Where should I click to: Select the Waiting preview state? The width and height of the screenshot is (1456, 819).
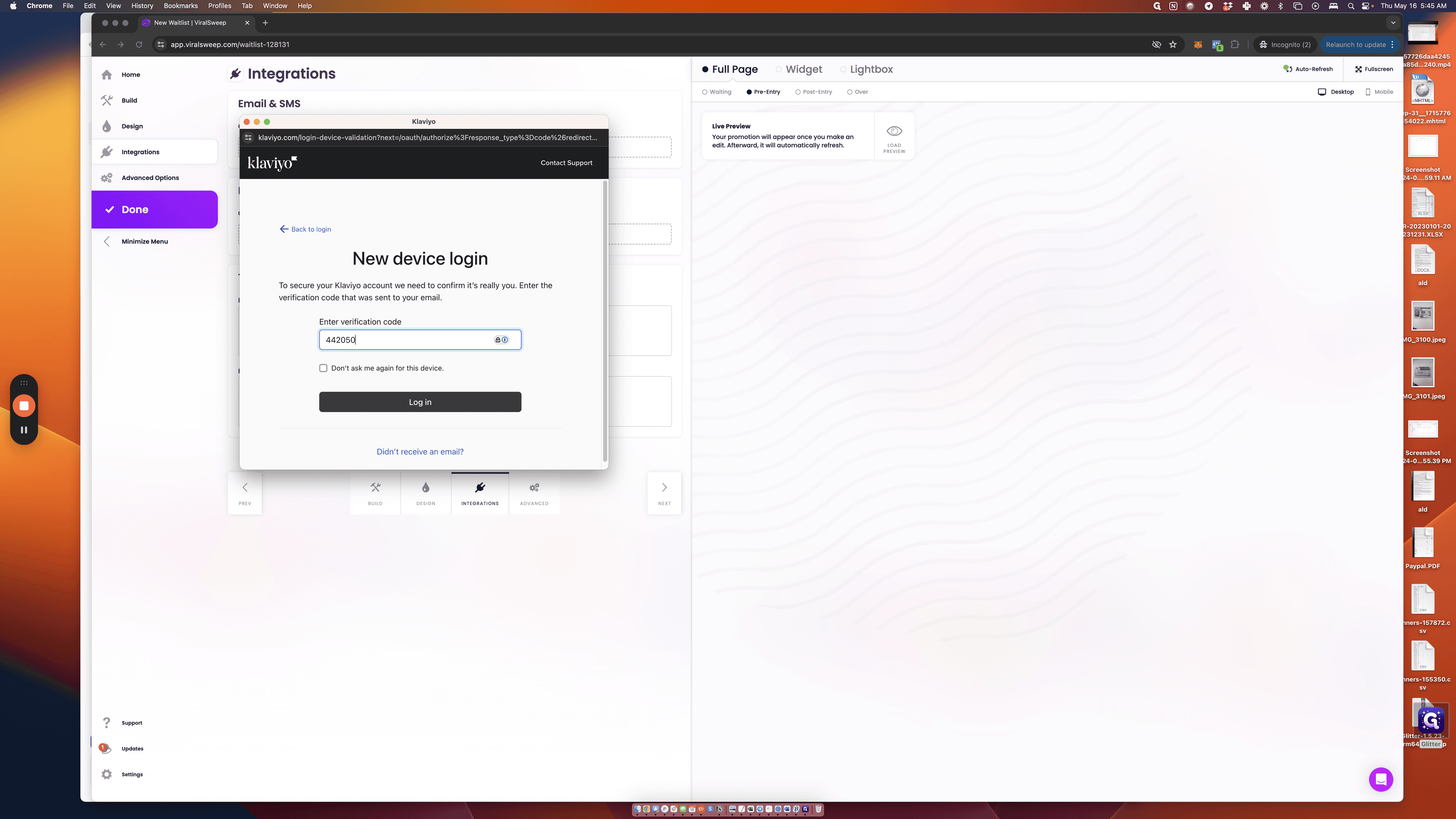pos(717,91)
